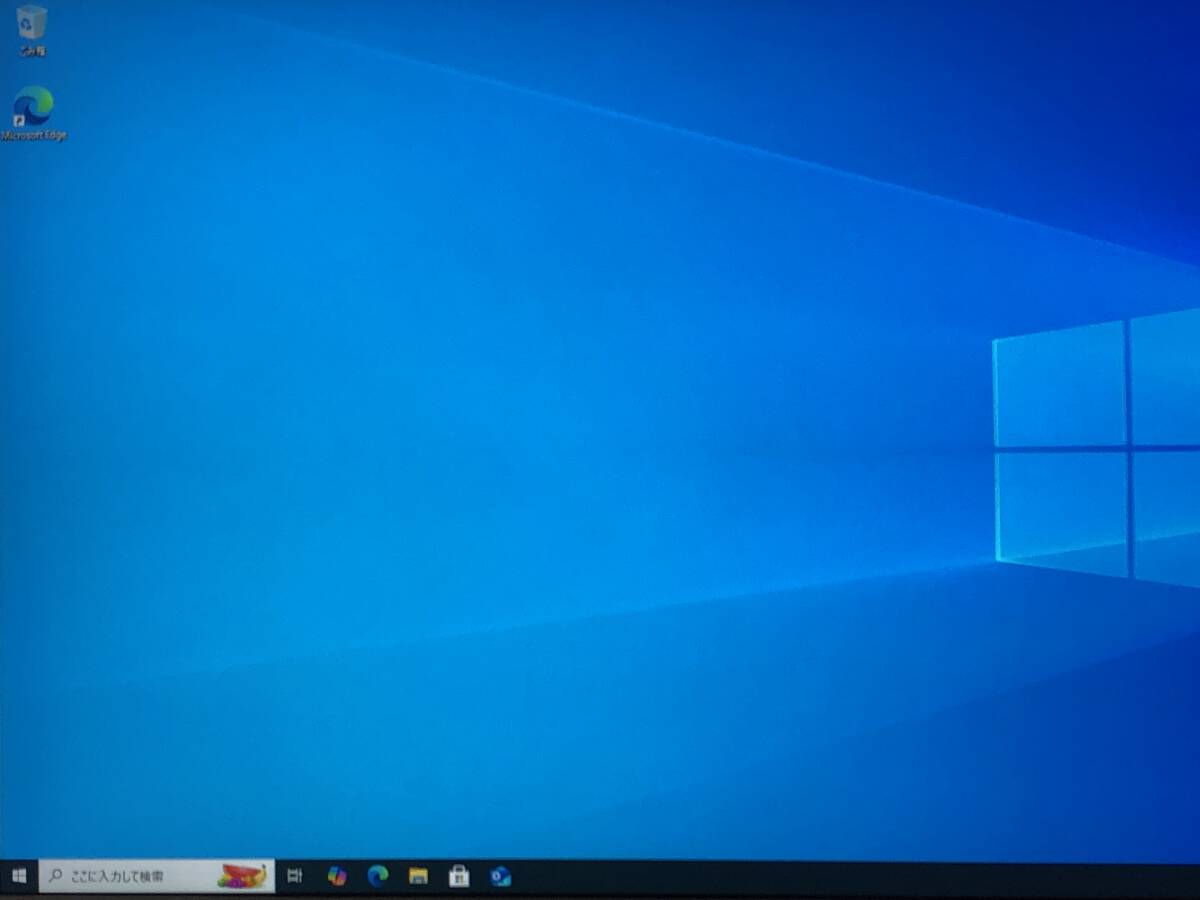Open the Windows Start menu
The width and height of the screenshot is (1200, 900).
click(x=19, y=876)
